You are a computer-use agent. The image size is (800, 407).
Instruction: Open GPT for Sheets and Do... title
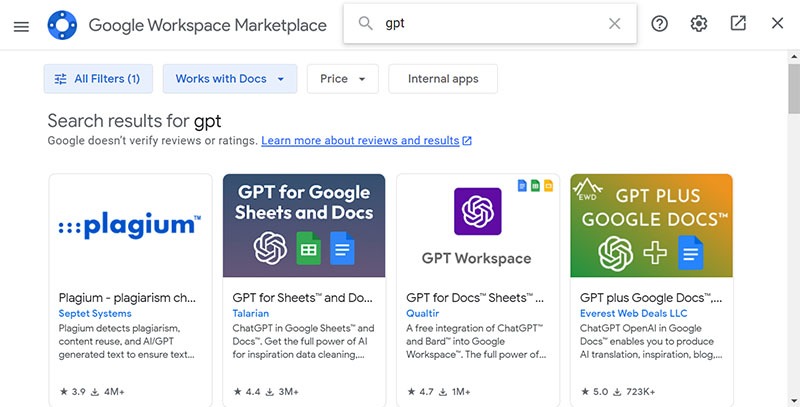tap(303, 298)
